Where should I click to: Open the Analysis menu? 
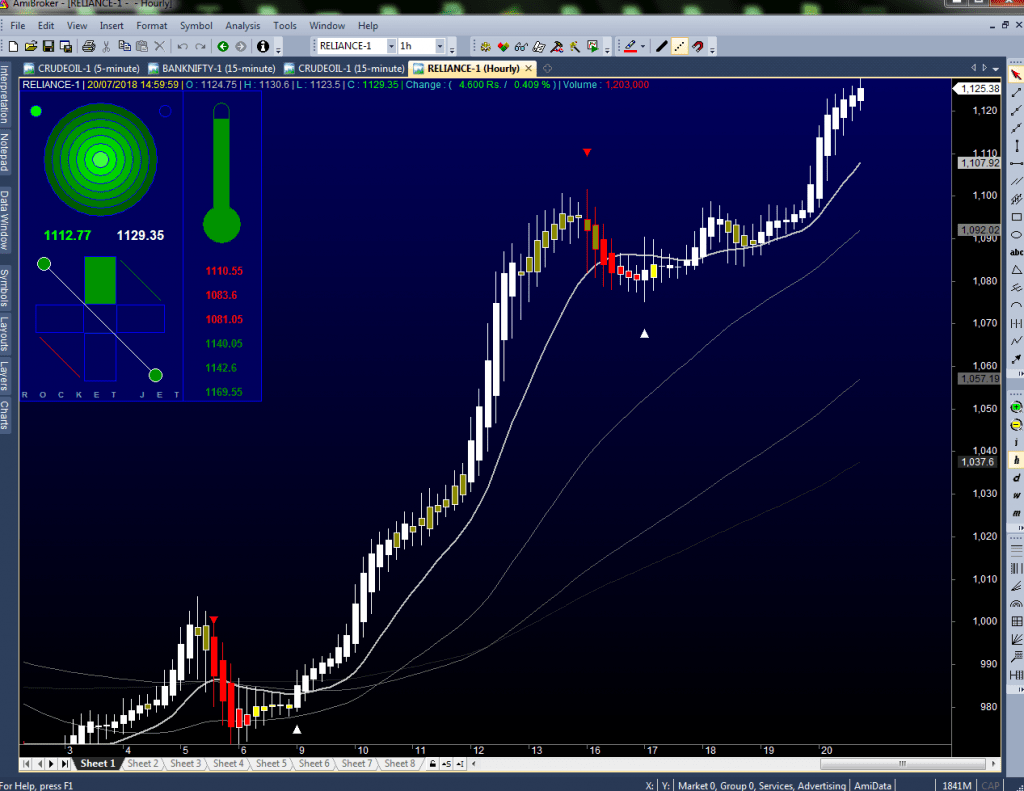[x=242, y=25]
